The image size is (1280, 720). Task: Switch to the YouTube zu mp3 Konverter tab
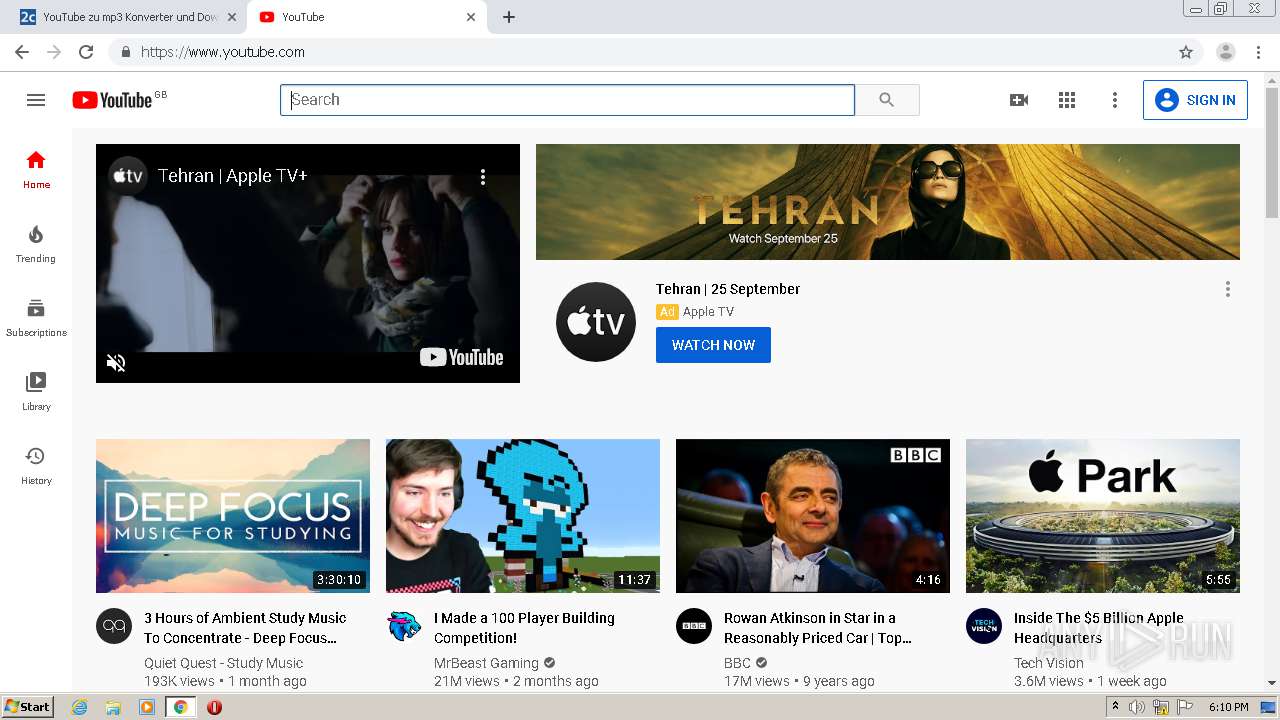point(128,17)
